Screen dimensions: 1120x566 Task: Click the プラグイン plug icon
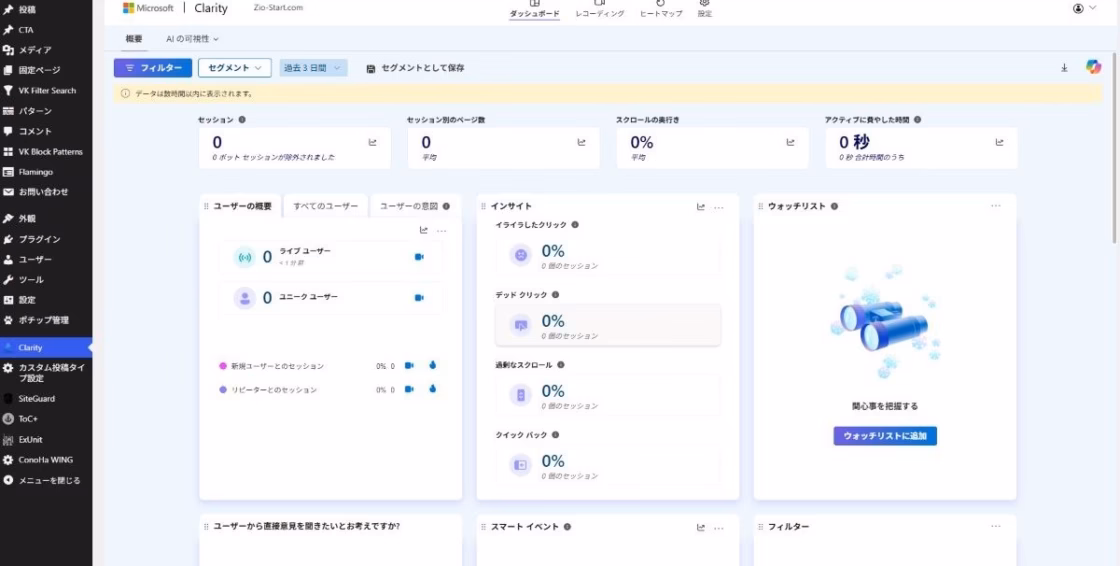9,239
